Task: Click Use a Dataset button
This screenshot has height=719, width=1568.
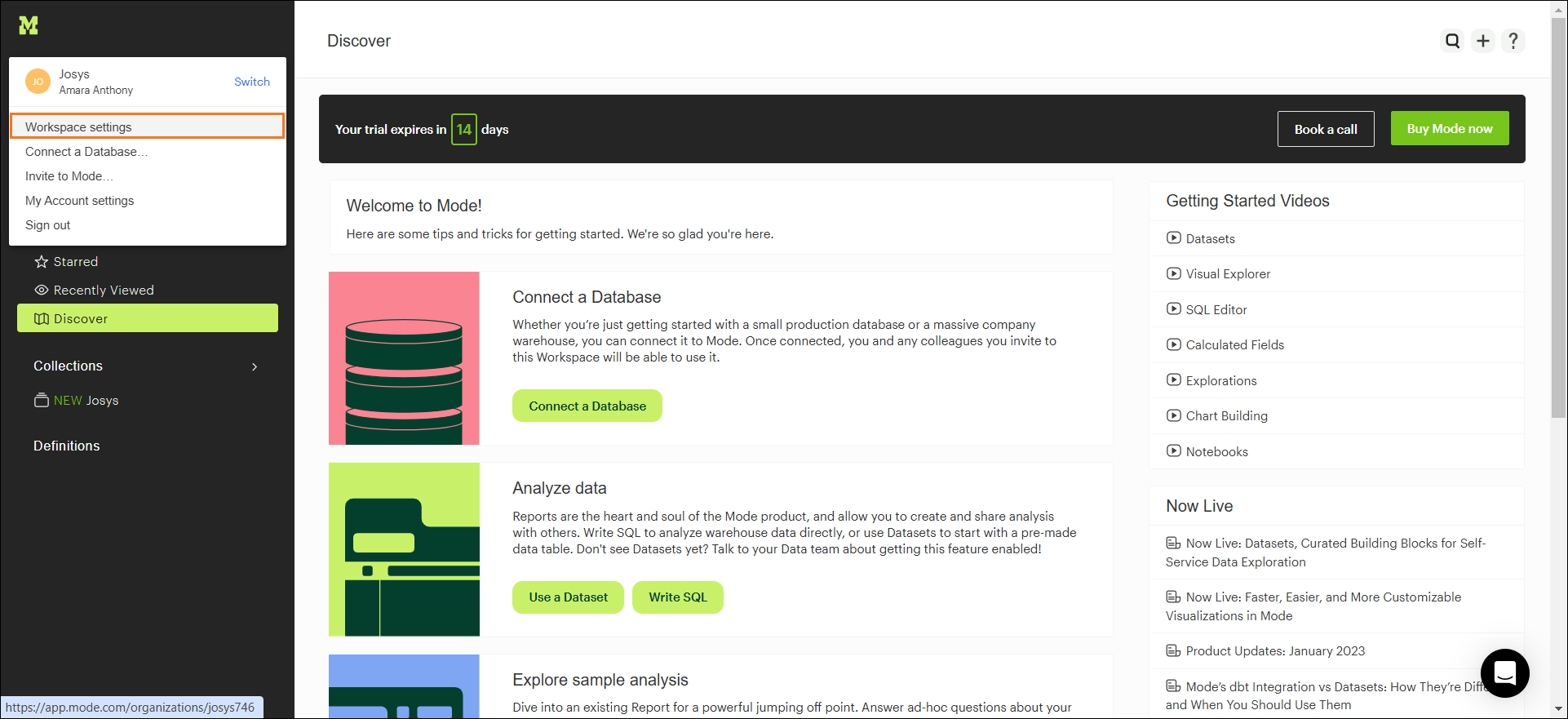Action: pyautogui.click(x=568, y=597)
